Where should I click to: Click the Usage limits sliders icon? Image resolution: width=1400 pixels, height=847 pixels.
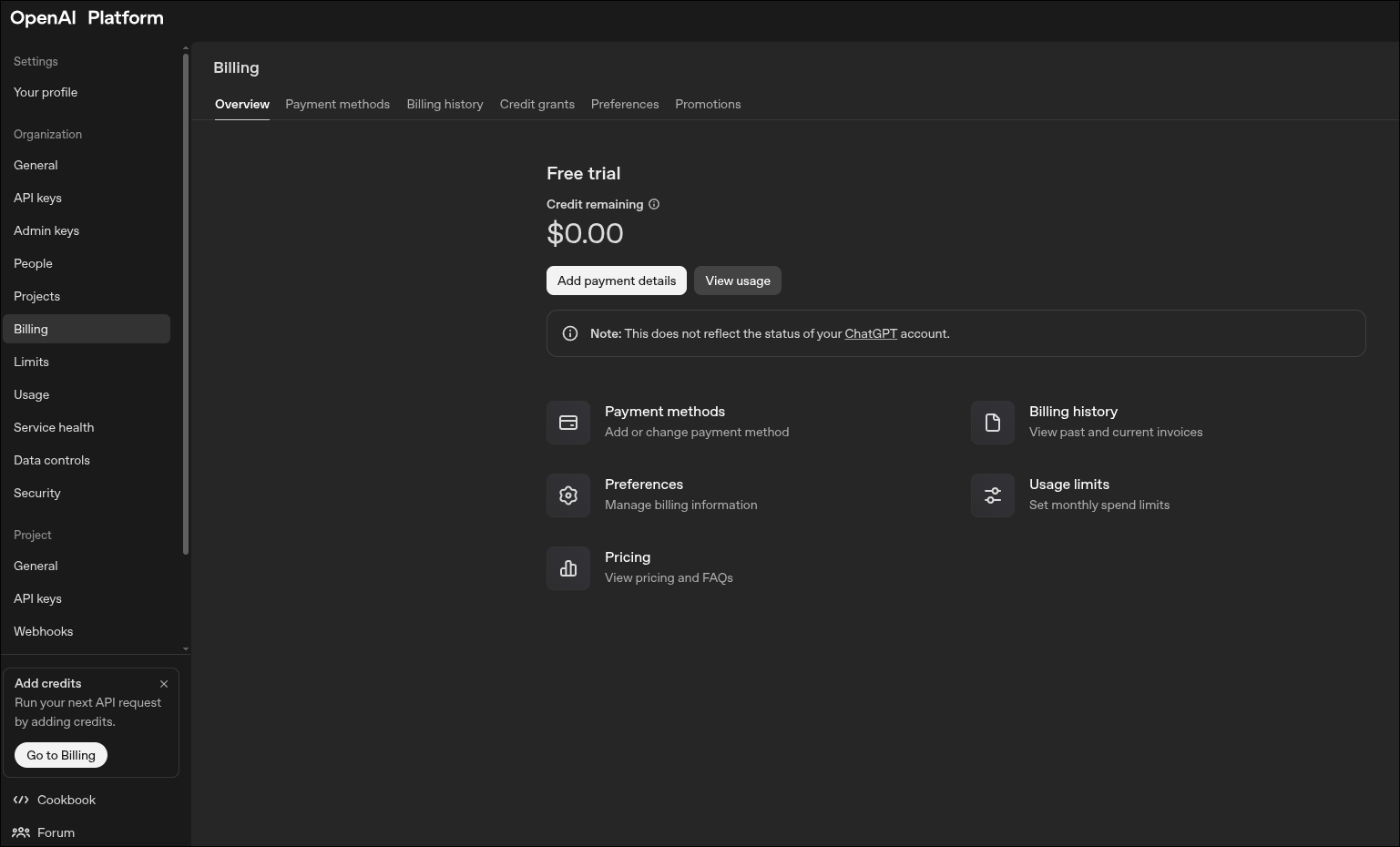click(x=992, y=495)
